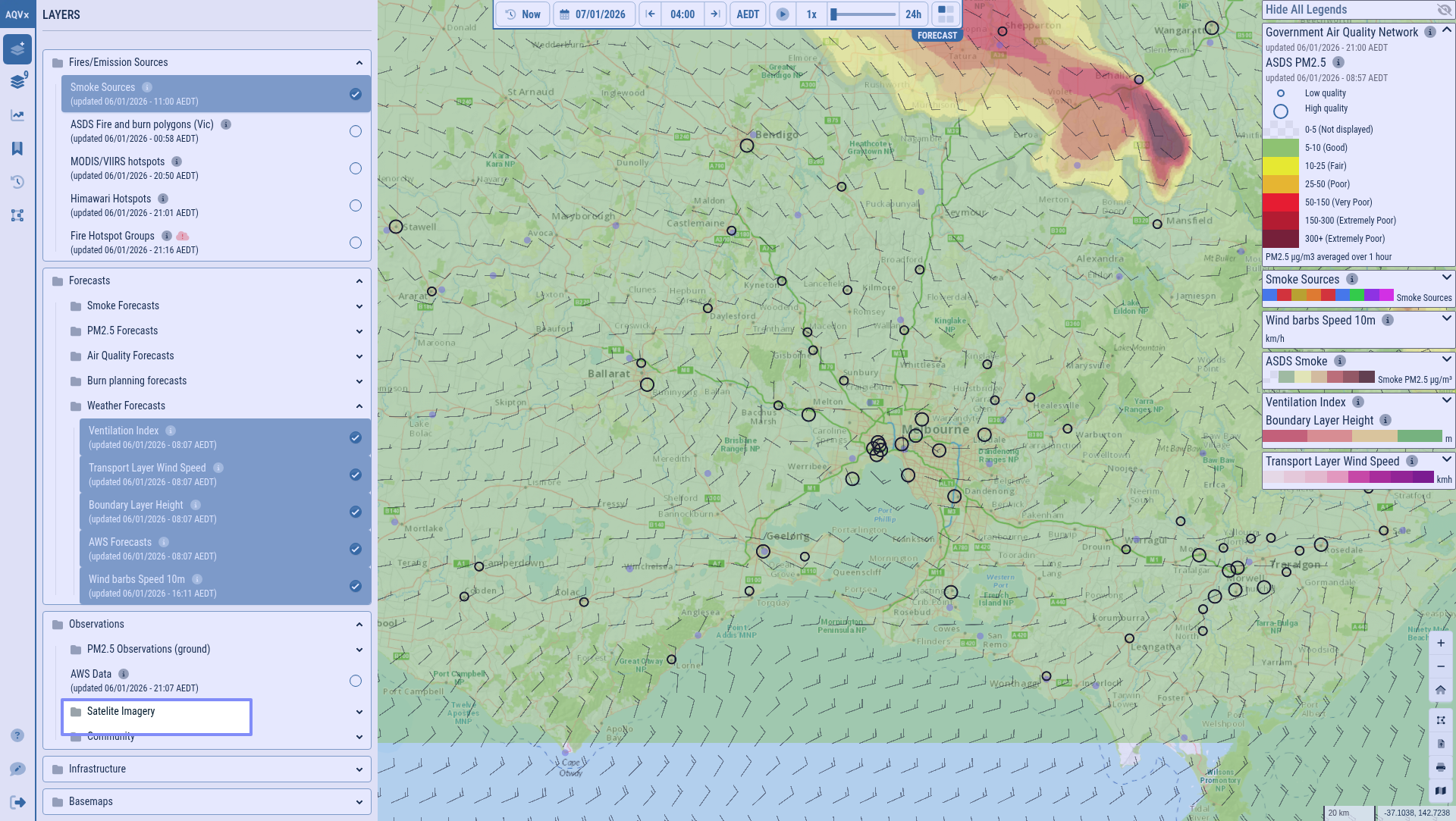Click the timeline speed slider
Image resolution: width=1456 pixels, height=821 pixels.
point(863,14)
